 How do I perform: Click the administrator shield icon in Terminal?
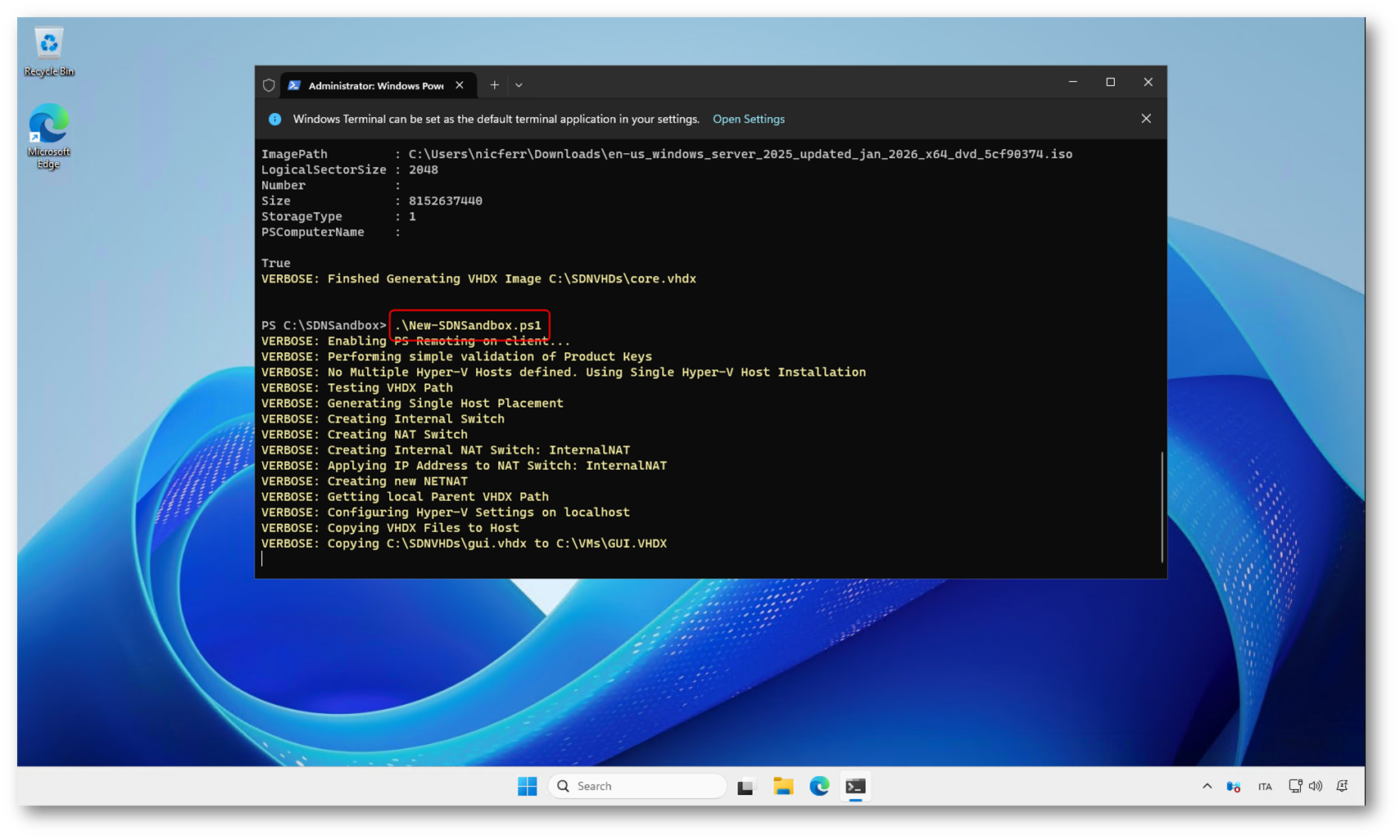coord(269,85)
